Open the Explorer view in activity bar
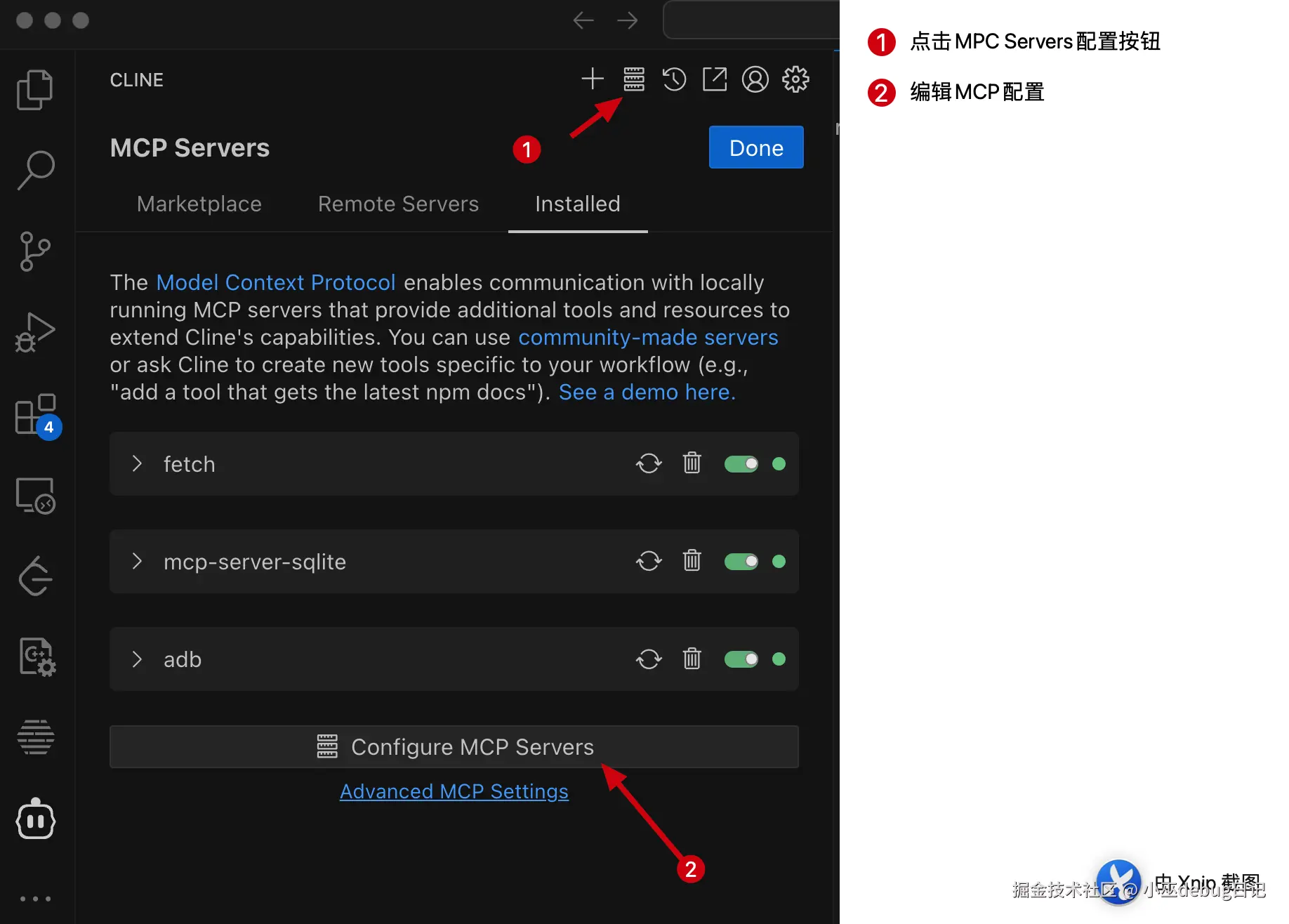Screen dimensions: 1289x924 pyautogui.click(x=35, y=90)
